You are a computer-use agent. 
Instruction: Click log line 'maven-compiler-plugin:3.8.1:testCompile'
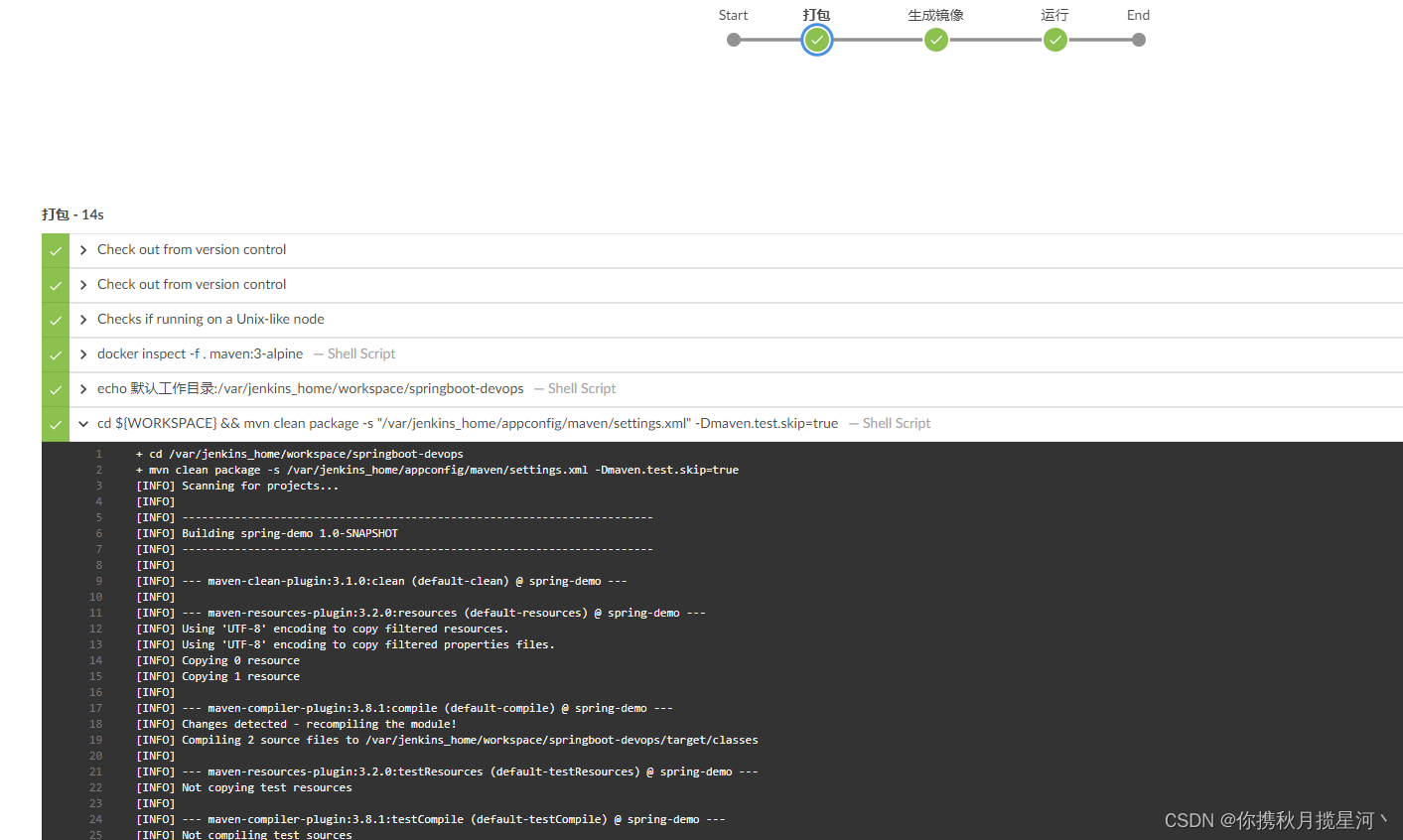(x=431, y=819)
